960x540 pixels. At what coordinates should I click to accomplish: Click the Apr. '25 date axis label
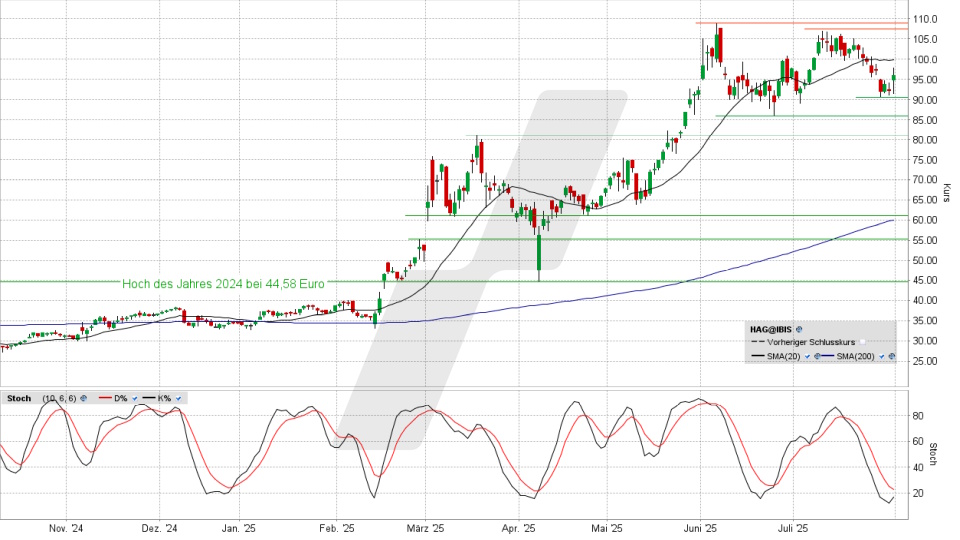[x=519, y=528]
